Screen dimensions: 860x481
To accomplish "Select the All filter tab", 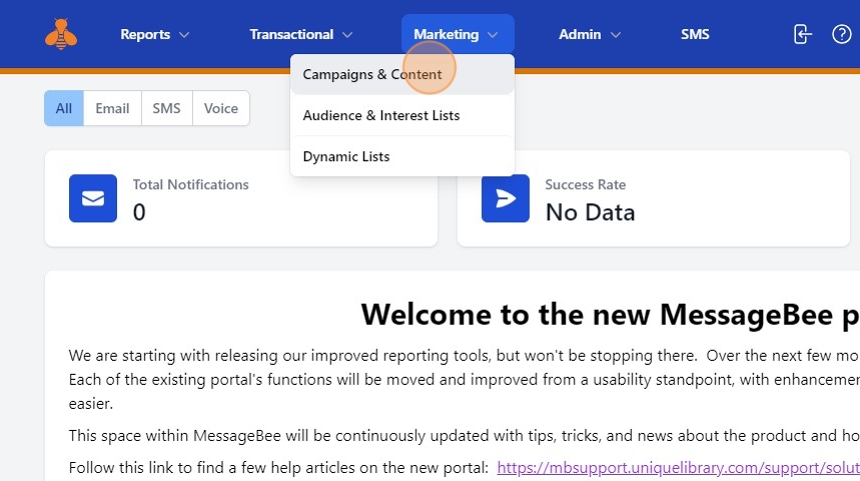I will click(64, 108).
